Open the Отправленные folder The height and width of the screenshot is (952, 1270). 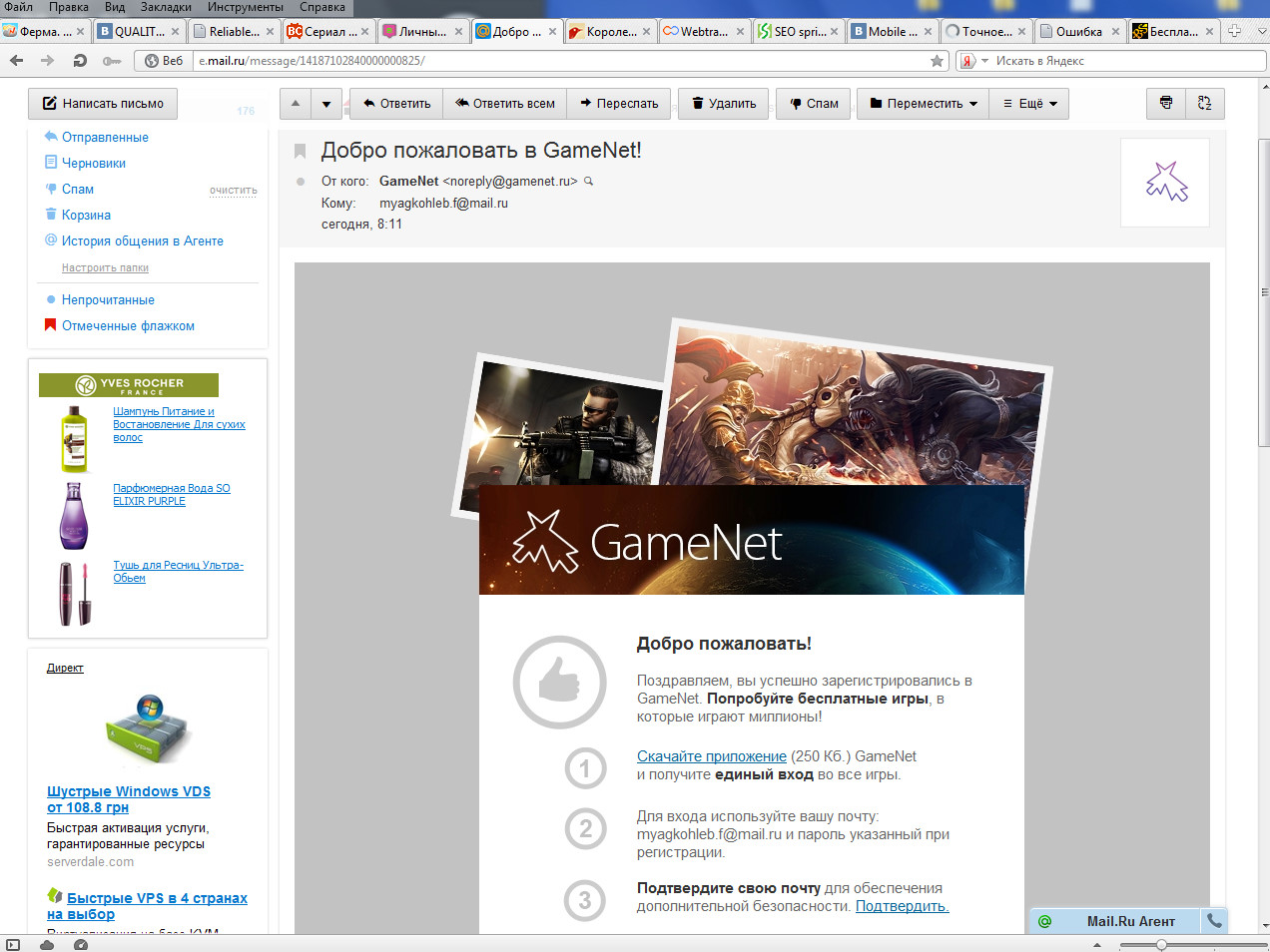105,137
